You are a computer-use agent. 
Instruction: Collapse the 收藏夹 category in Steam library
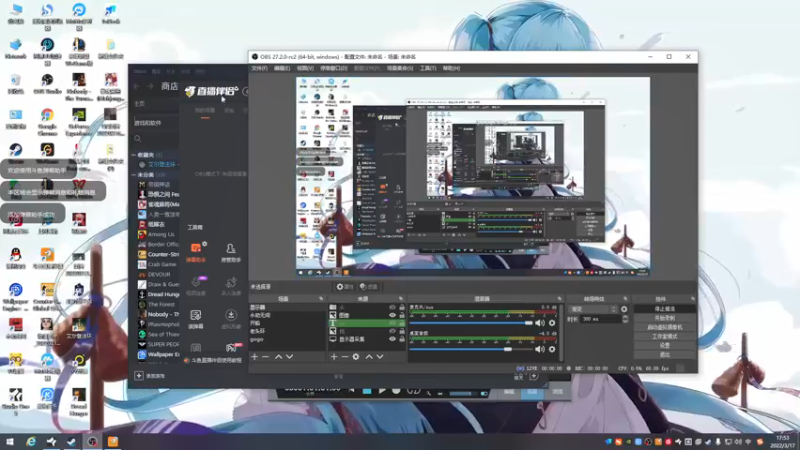134,155
